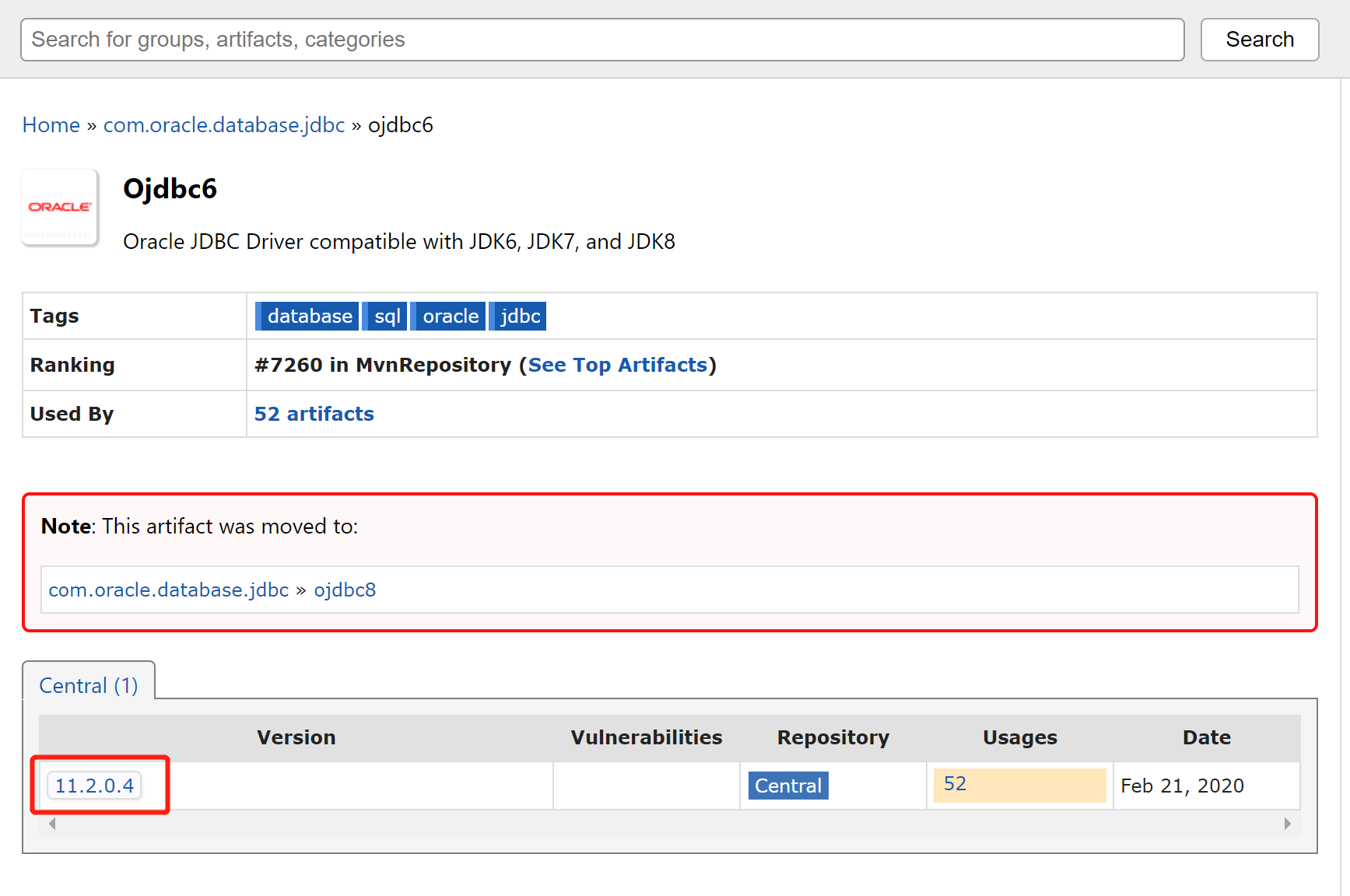Click the Oracle logo thumbnail
Viewport: 1350px width, 896px height.
[60, 208]
